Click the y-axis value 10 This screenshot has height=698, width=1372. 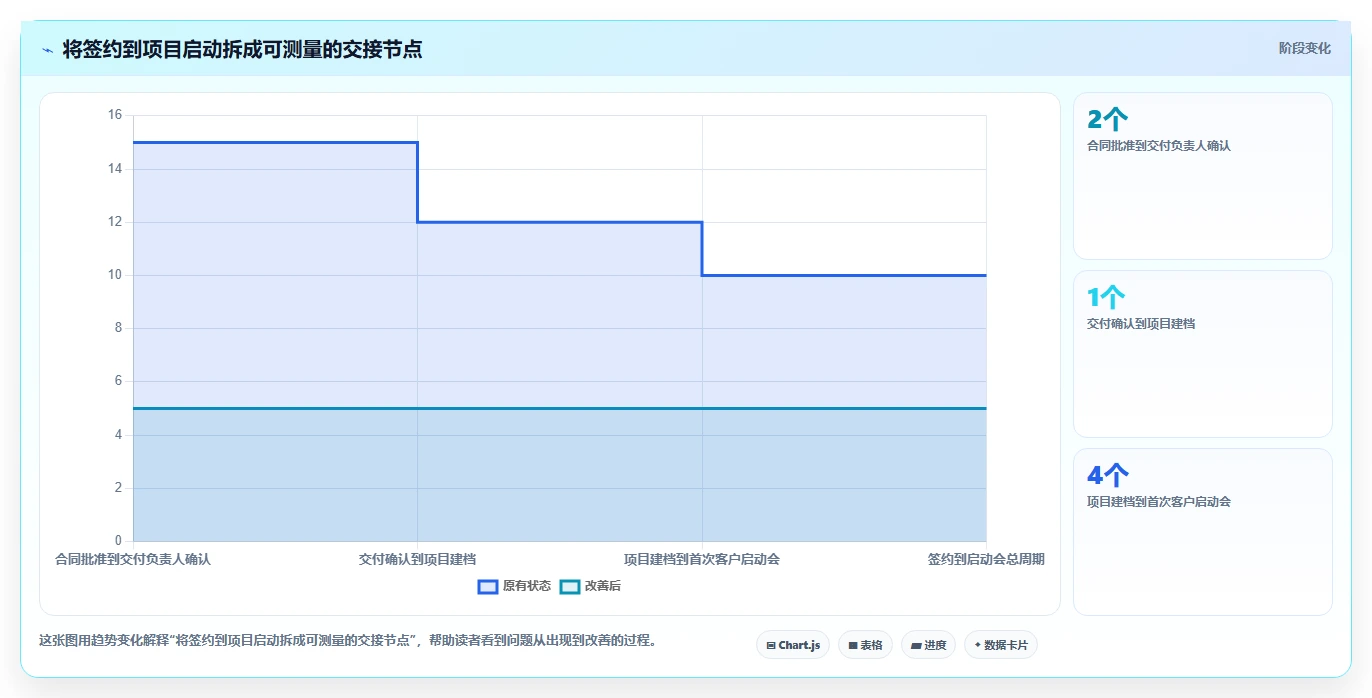point(115,275)
